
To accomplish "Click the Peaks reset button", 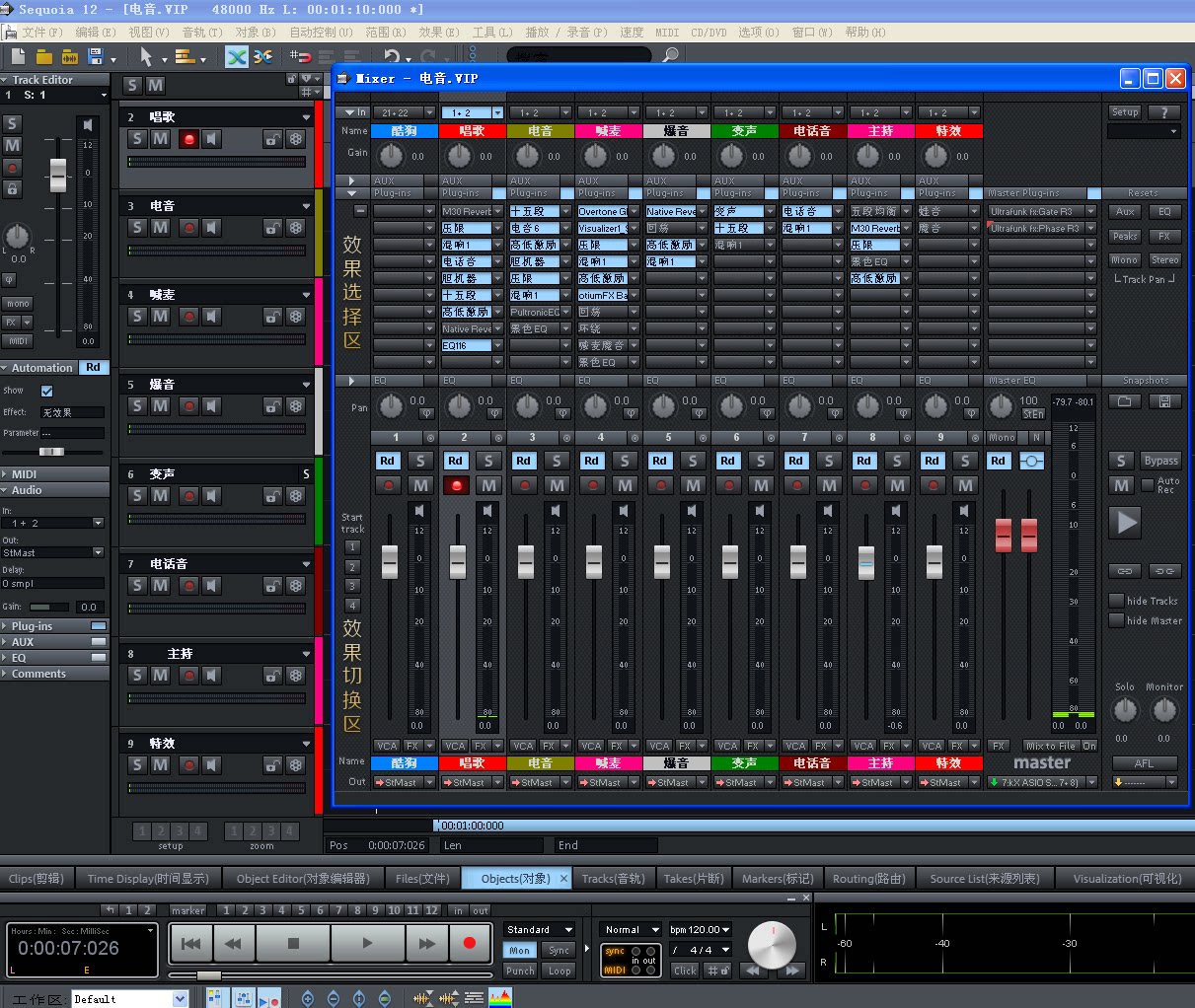I will (1125, 236).
